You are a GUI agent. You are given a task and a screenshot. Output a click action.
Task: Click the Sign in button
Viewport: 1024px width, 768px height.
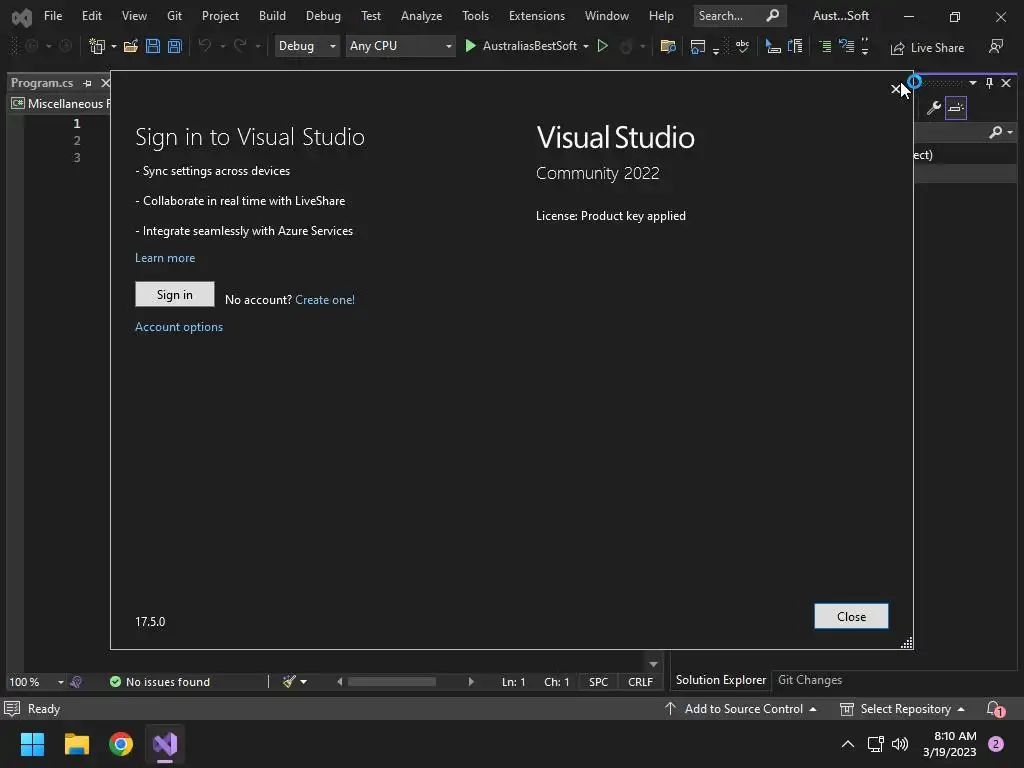174,295
